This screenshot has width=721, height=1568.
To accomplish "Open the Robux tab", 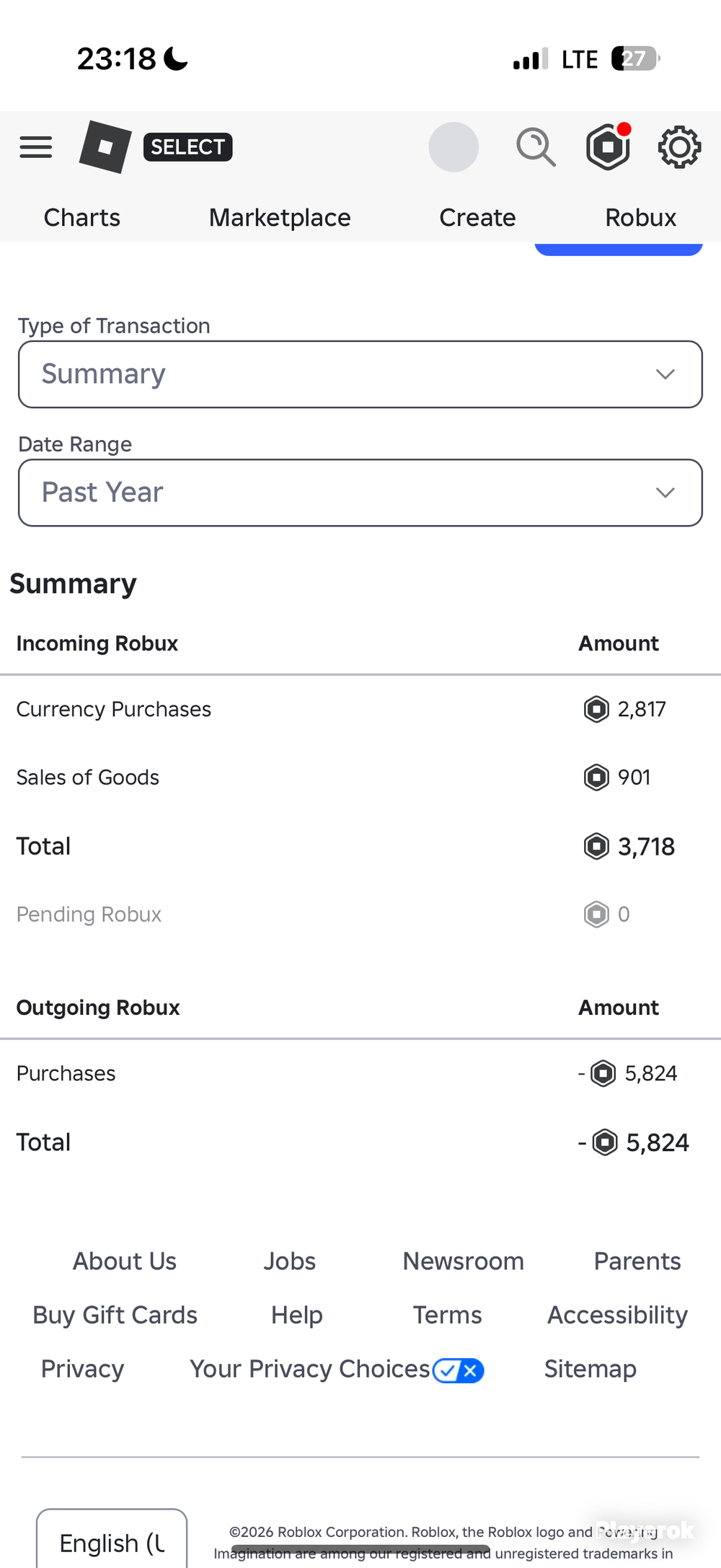I will [x=640, y=218].
